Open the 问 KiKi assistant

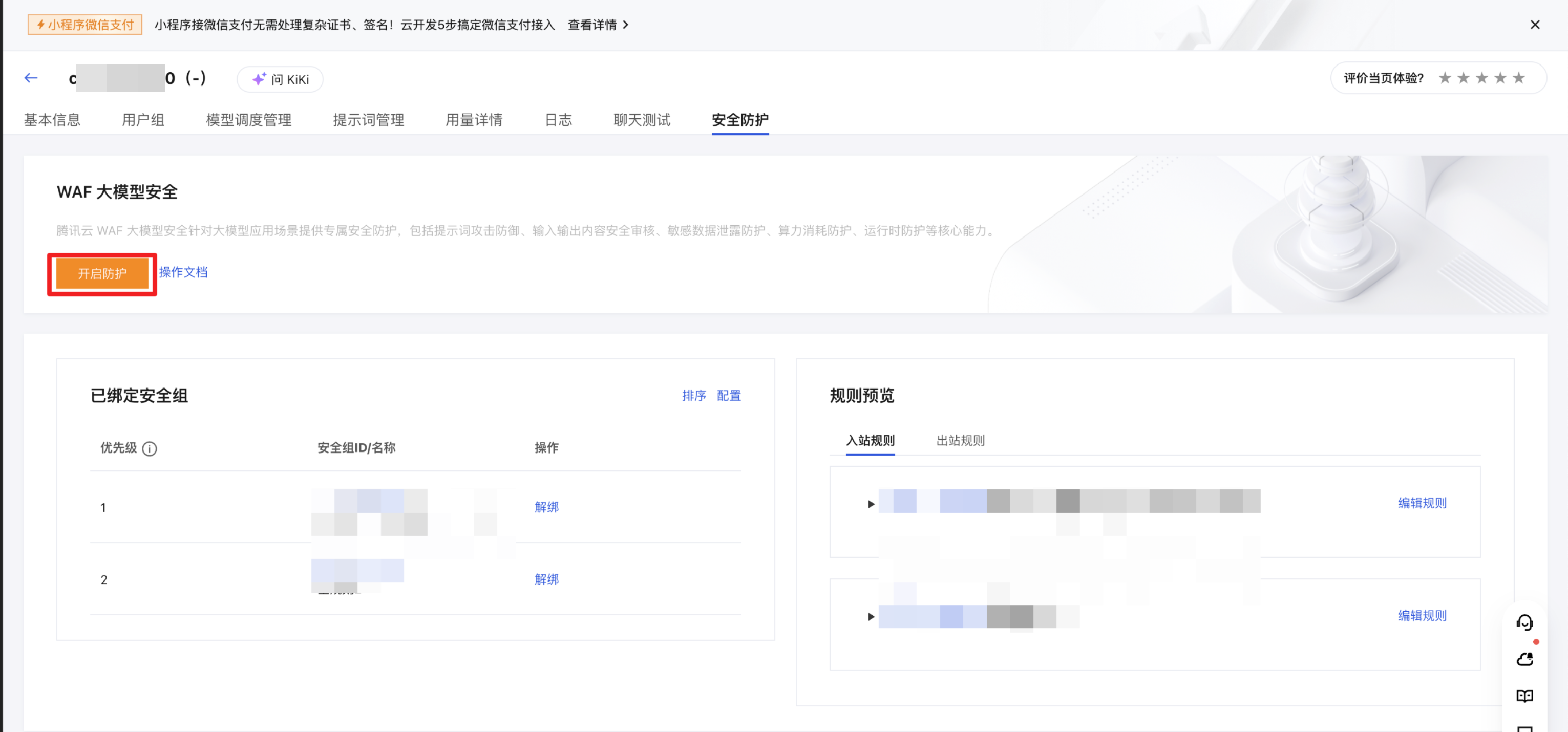pos(280,79)
